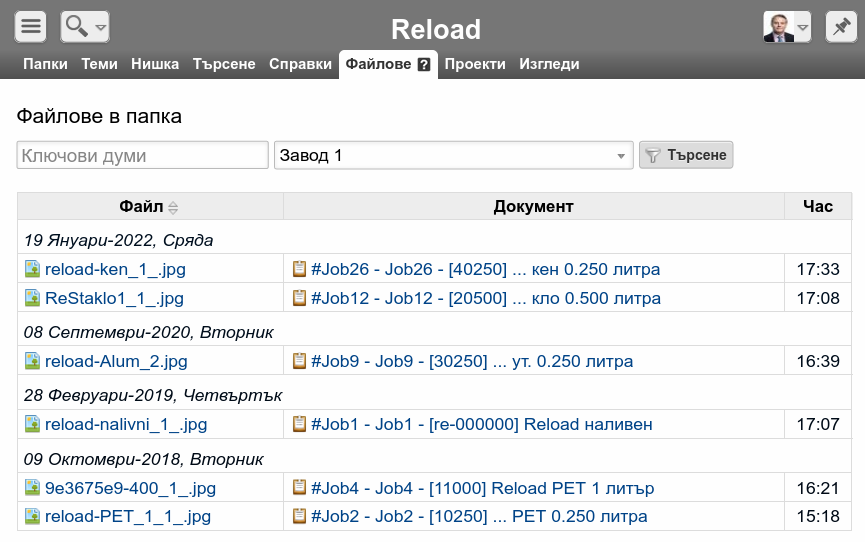Image resolution: width=865 pixels, height=542 pixels.
Task: Click the magnifier search icon in header
Action: (x=76, y=27)
